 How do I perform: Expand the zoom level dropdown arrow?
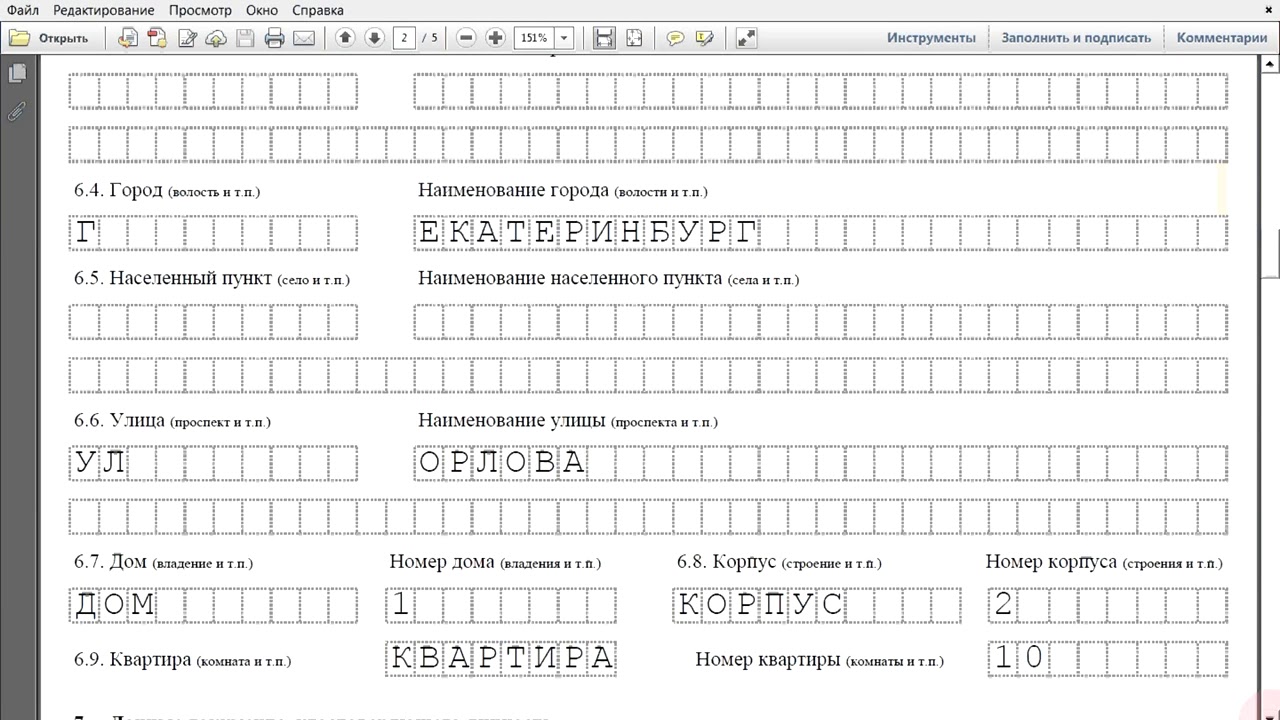pos(564,38)
